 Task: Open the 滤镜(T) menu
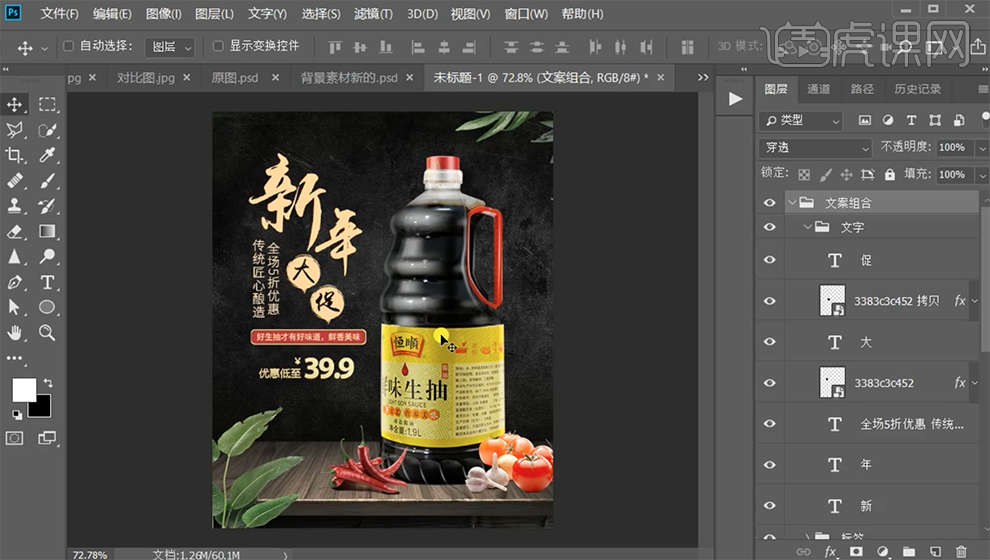tap(373, 13)
